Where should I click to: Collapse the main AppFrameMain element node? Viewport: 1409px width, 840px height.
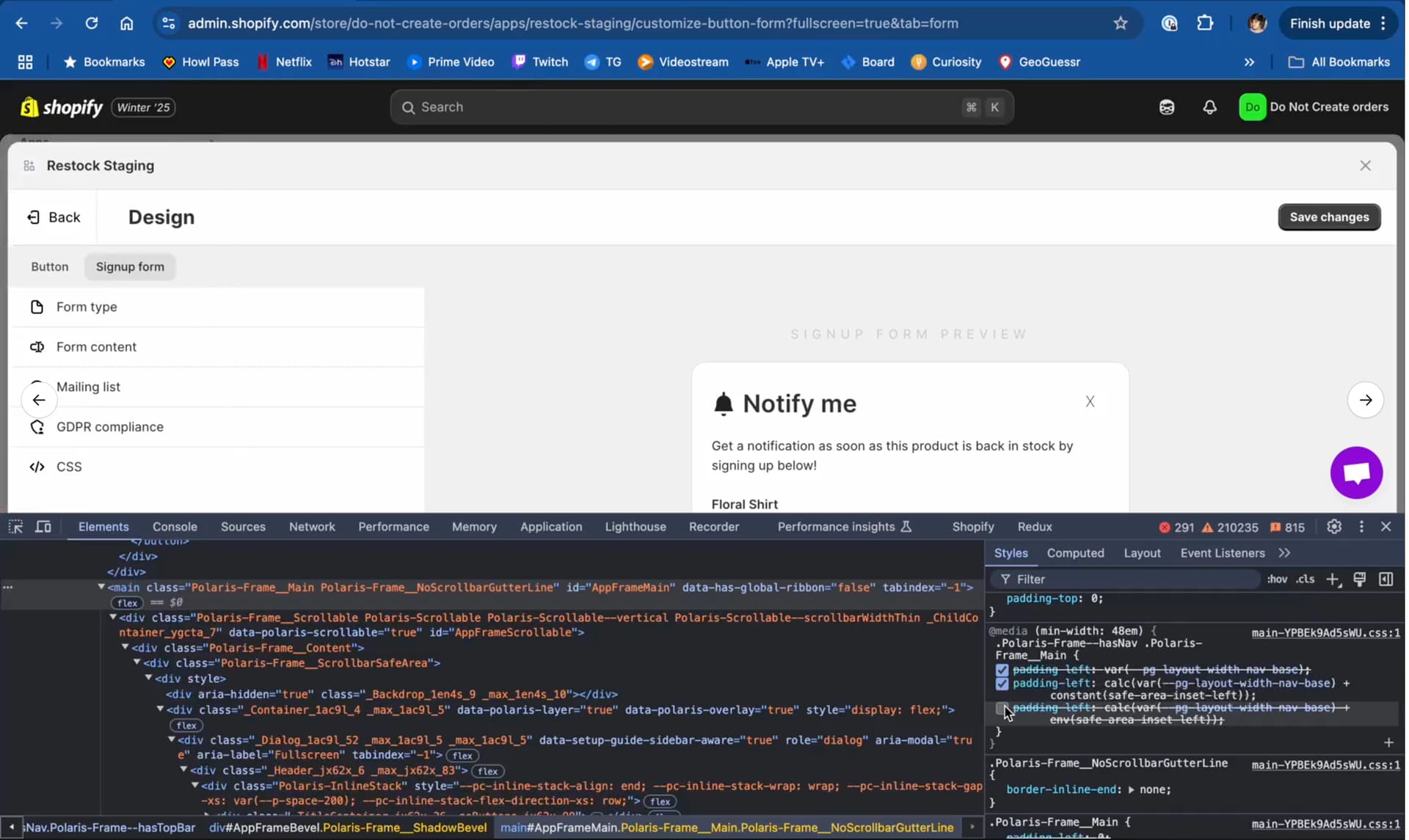click(x=101, y=587)
